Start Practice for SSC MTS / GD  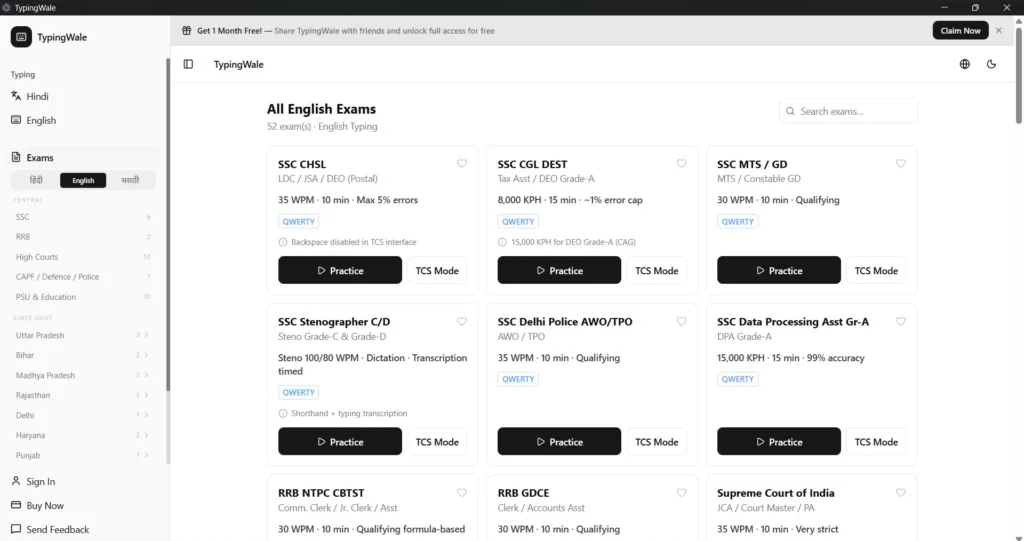tap(778, 270)
